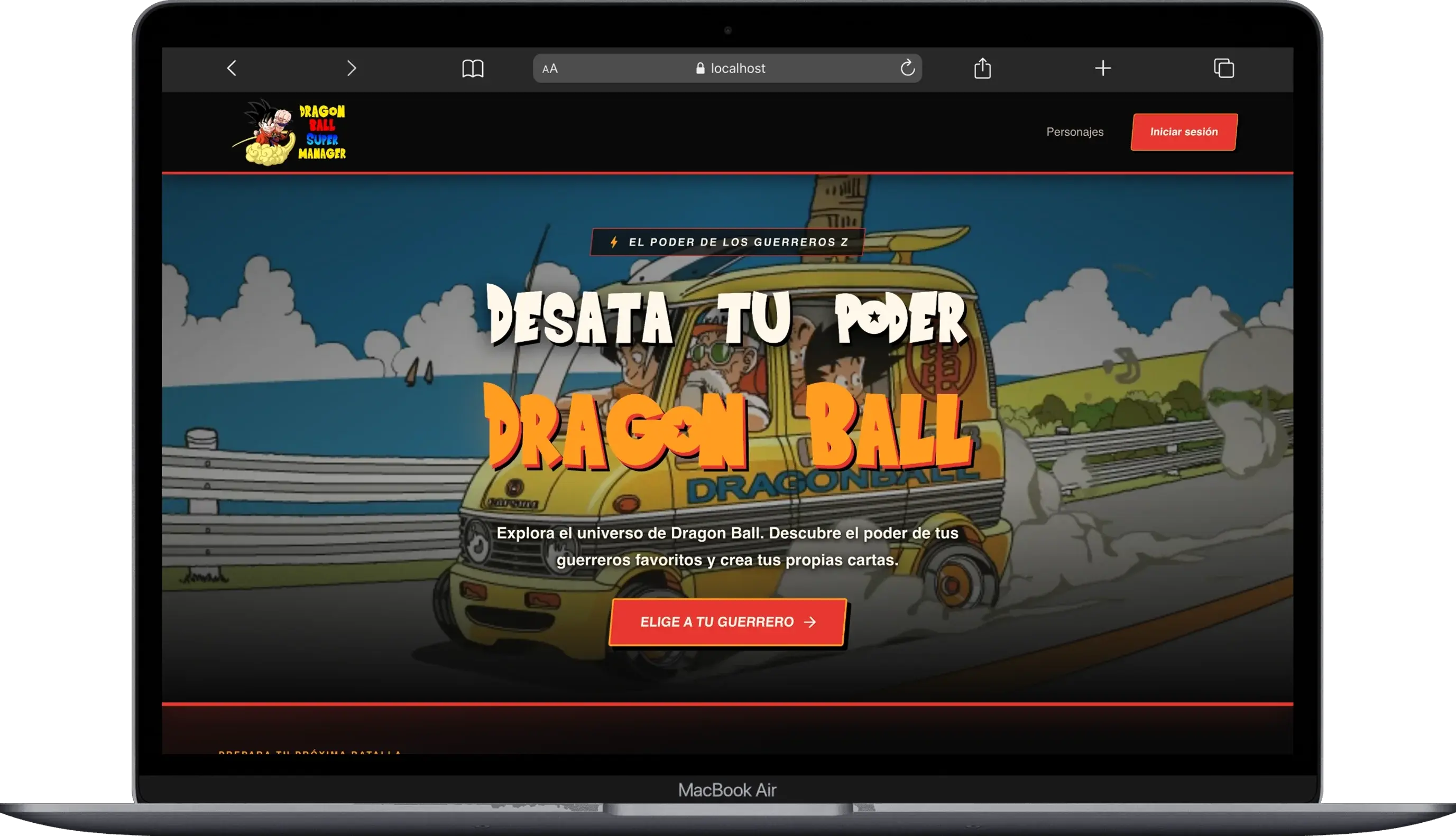The image size is (1456, 836).
Task: Reload the page with the refresh icon
Action: pyautogui.click(x=907, y=68)
